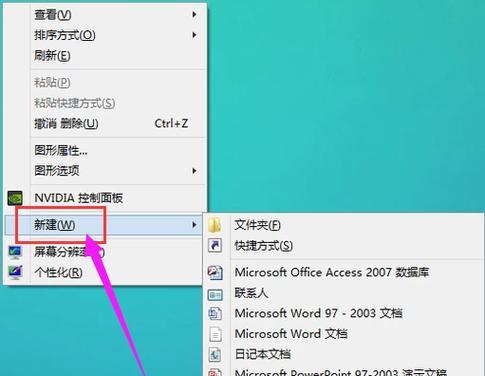Viewport: 485px width, 376px height.
Task: Click the 联系人 contact card icon
Action: coord(215,295)
